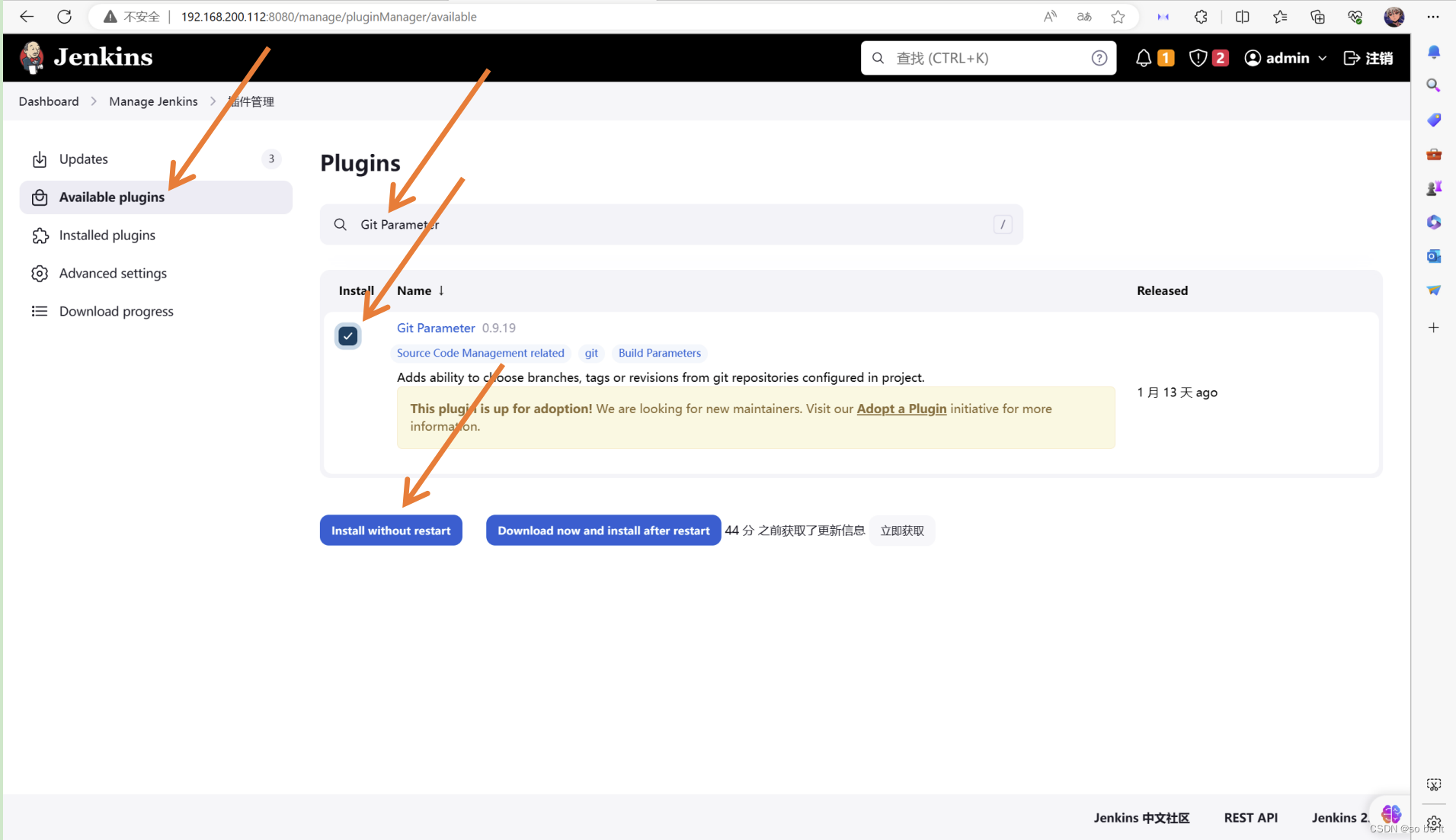The image size is (1456, 840).
Task: Click the Released column header
Action: pyautogui.click(x=1162, y=290)
